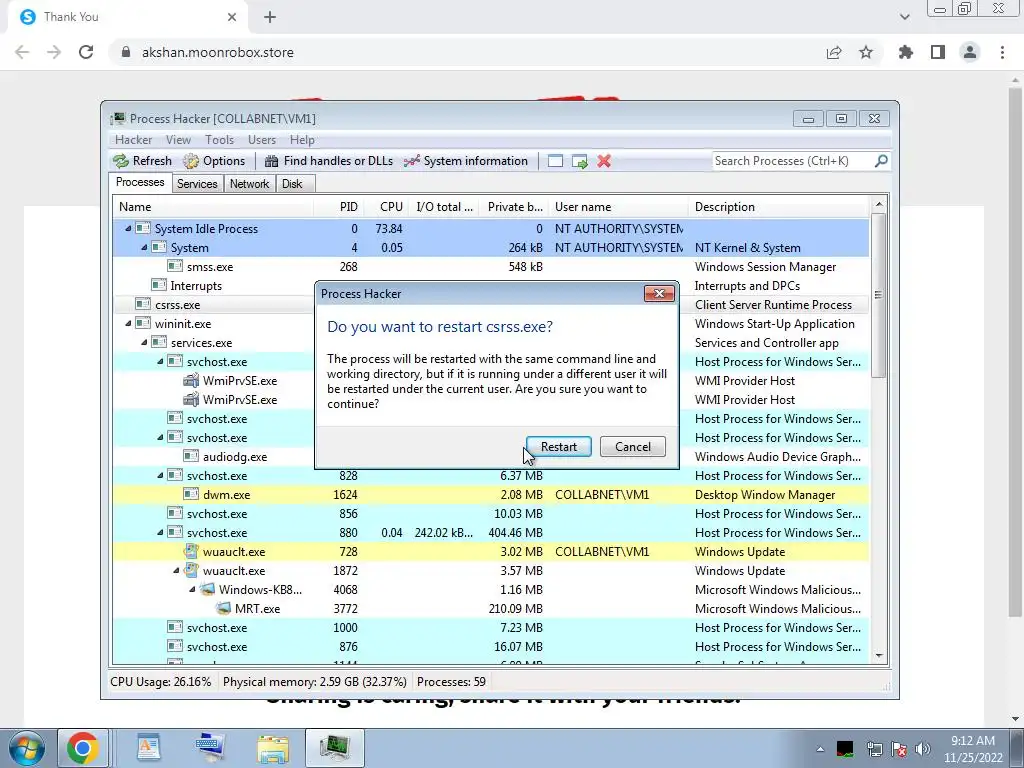Collapse the System process node

click(144, 248)
